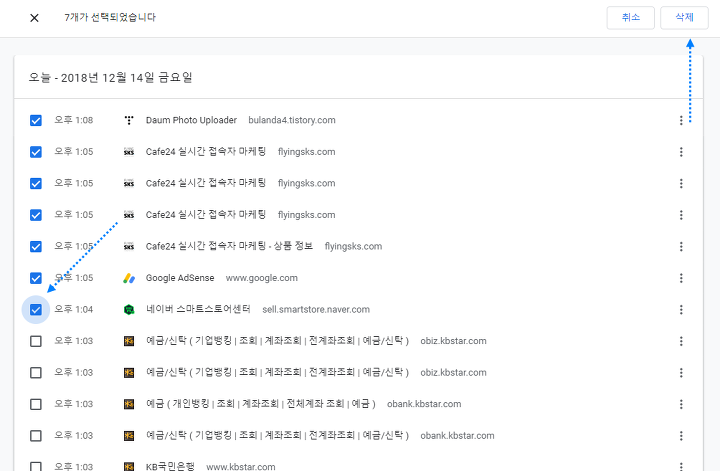
Task: Click the 취소 button
Action: 630,17
